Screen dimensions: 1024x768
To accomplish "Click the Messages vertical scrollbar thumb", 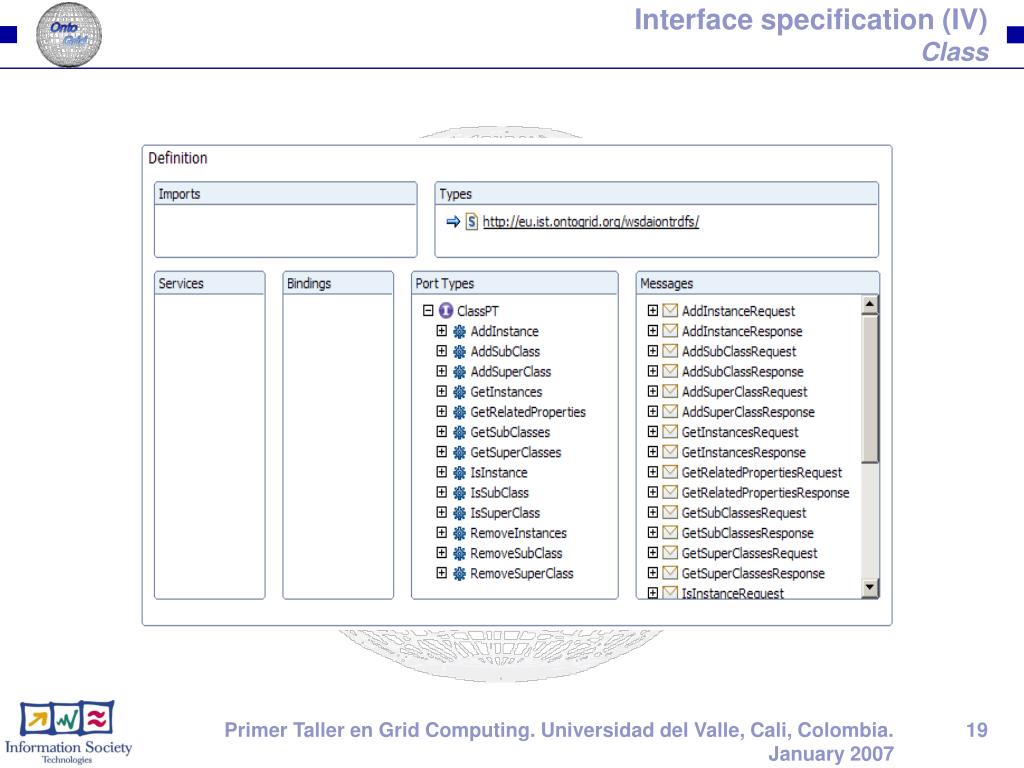I will (870, 389).
